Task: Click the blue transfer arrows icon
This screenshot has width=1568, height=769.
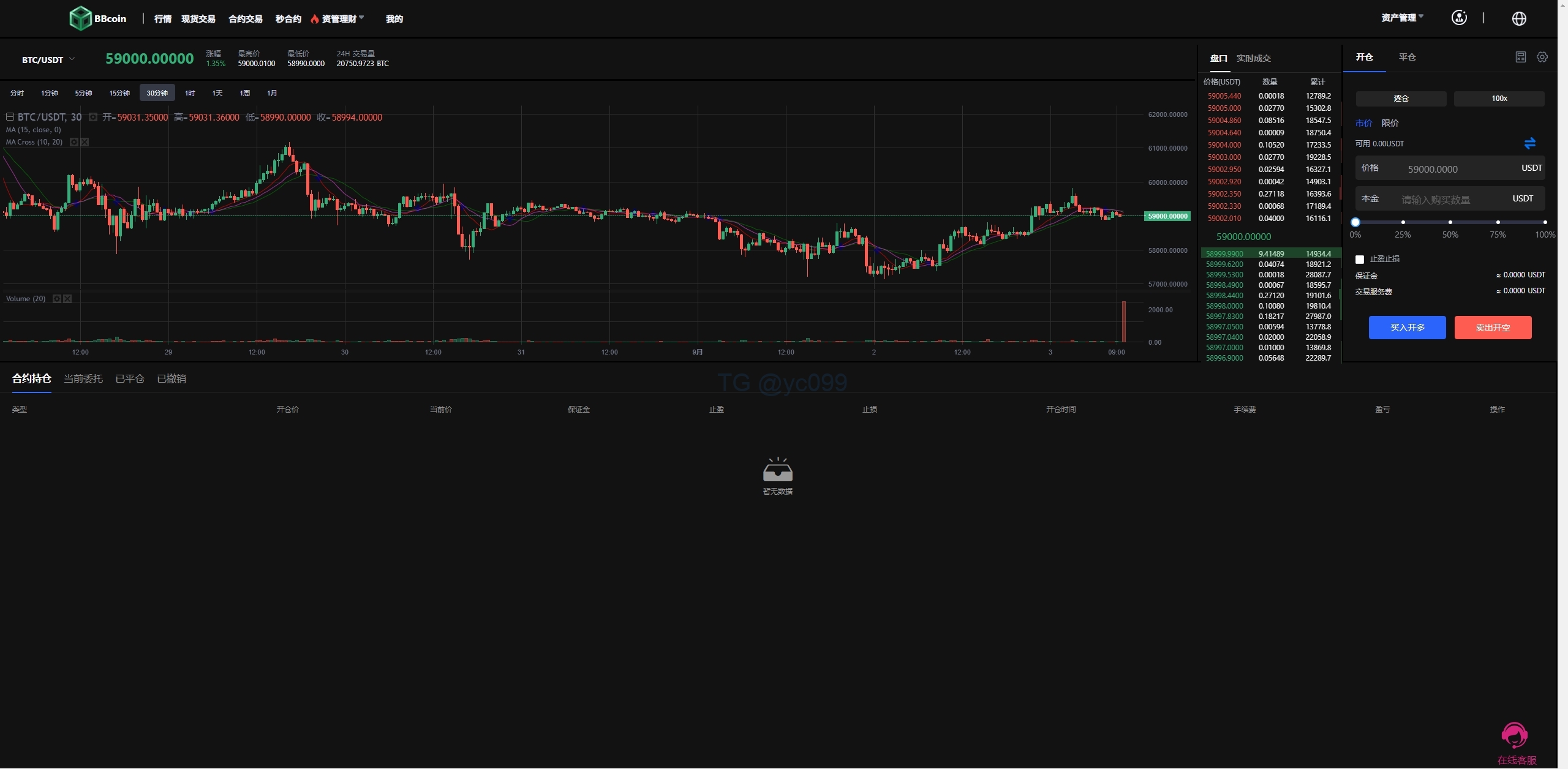Action: (x=1529, y=143)
